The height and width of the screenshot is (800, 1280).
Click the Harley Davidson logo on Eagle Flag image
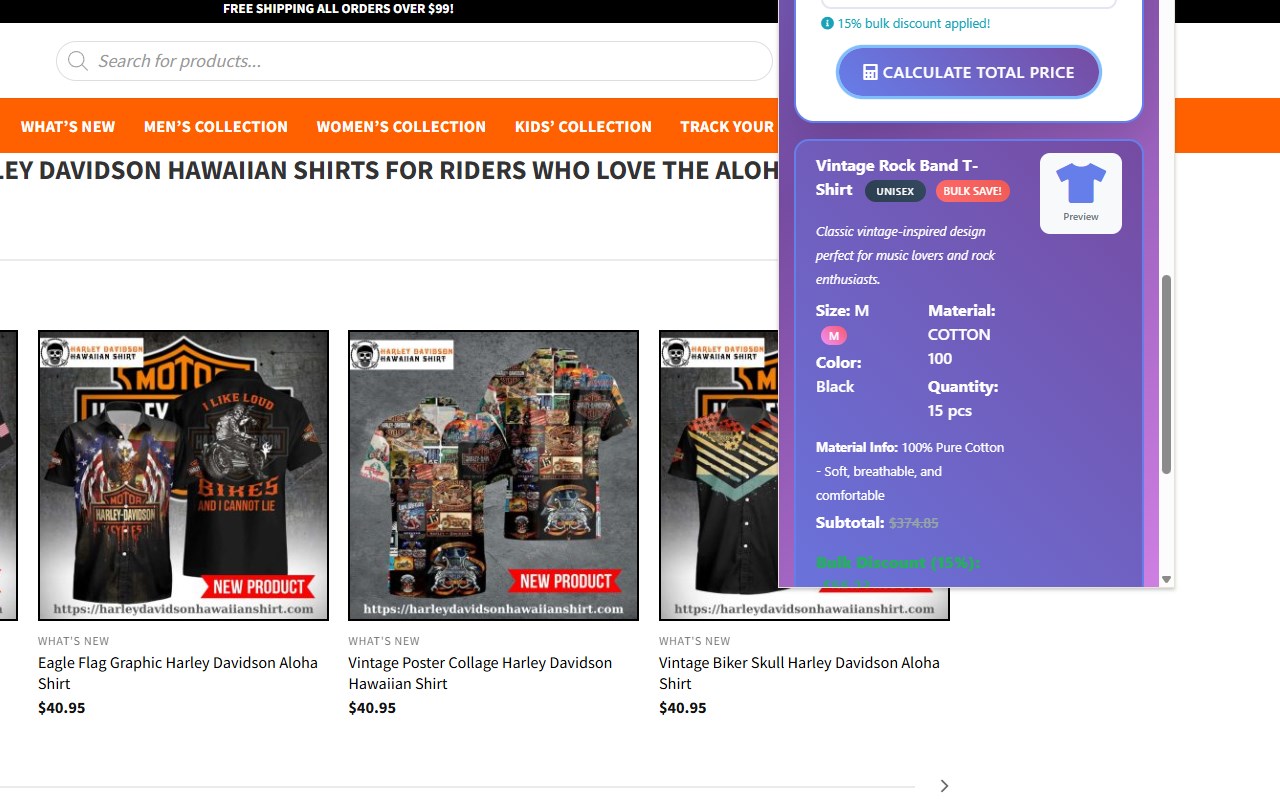[92, 353]
